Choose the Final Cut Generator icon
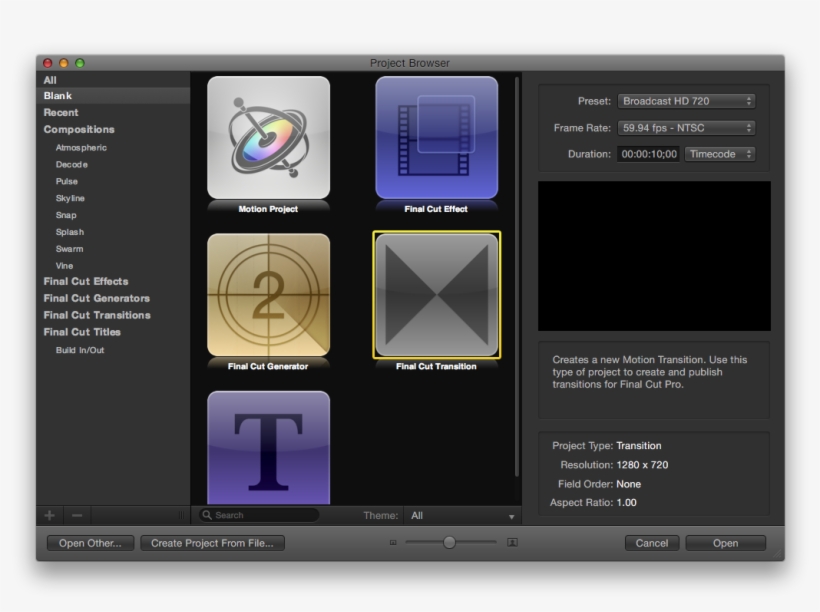Viewport: 820px width, 612px height. [x=268, y=295]
